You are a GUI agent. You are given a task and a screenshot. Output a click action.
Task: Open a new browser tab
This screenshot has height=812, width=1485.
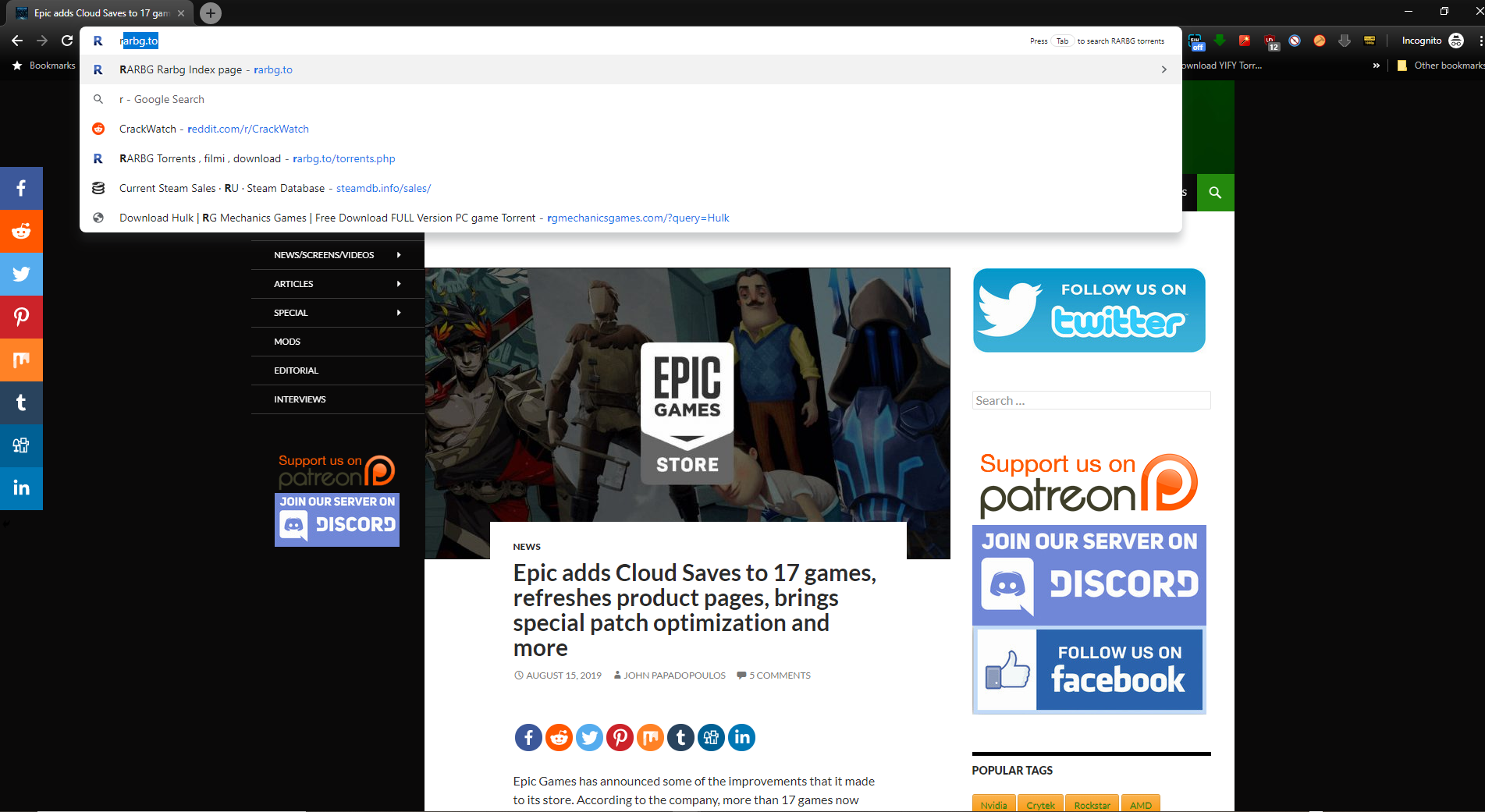pos(210,13)
